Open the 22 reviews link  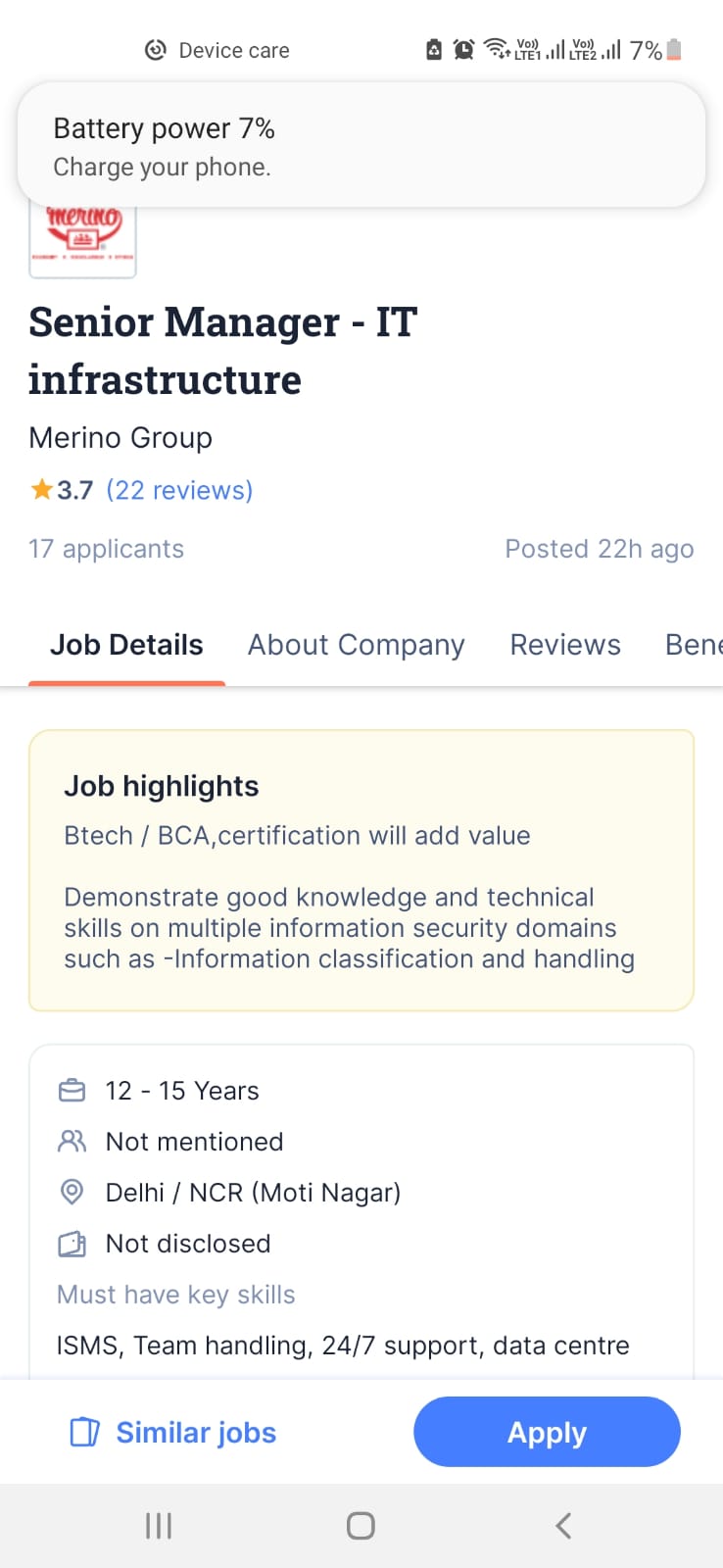pyautogui.click(x=179, y=490)
